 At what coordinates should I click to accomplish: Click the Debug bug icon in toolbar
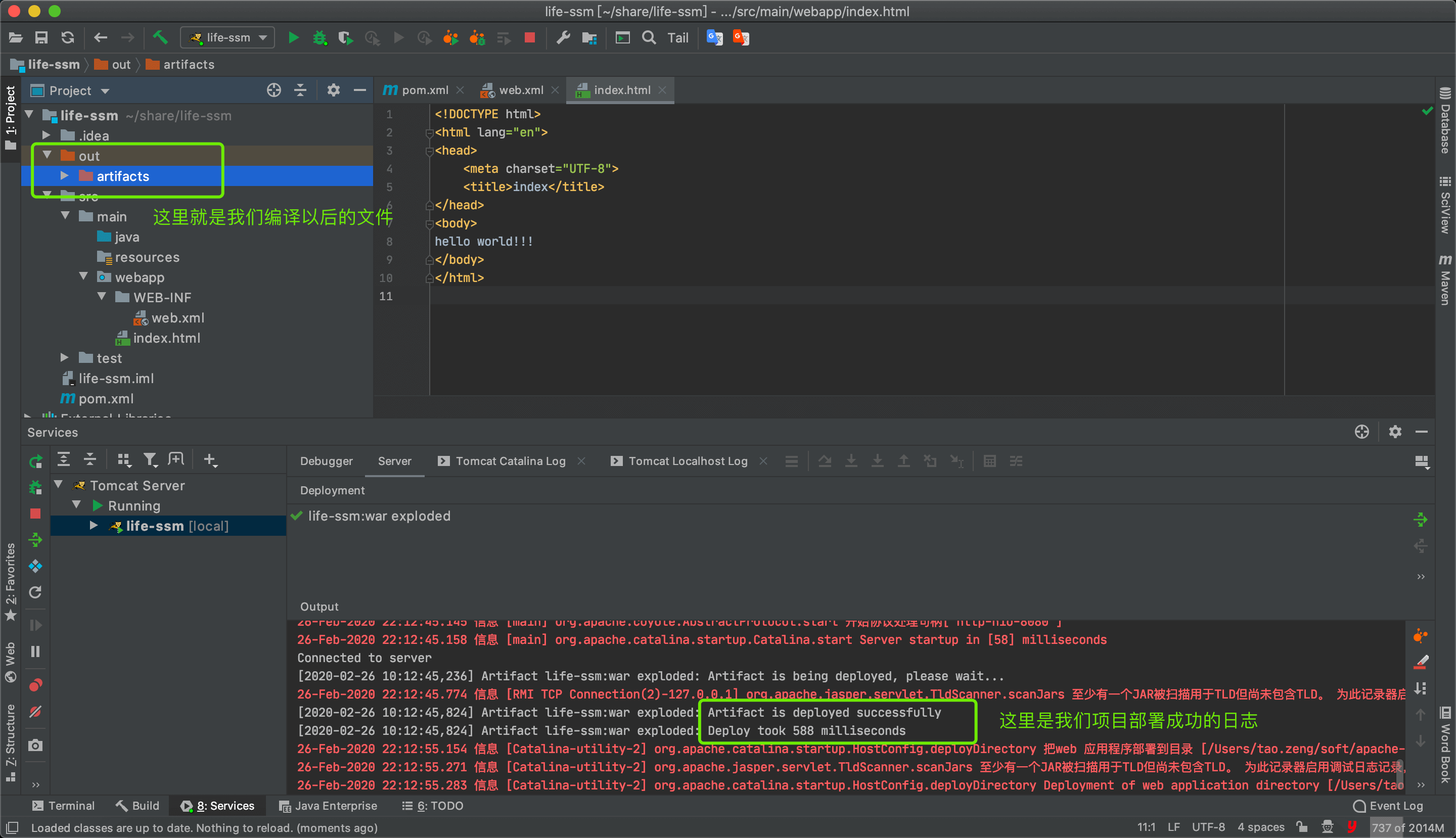(x=319, y=38)
